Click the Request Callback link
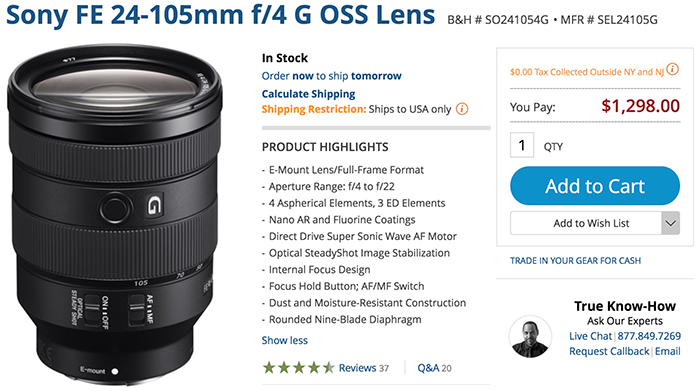 pyautogui.click(x=609, y=351)
